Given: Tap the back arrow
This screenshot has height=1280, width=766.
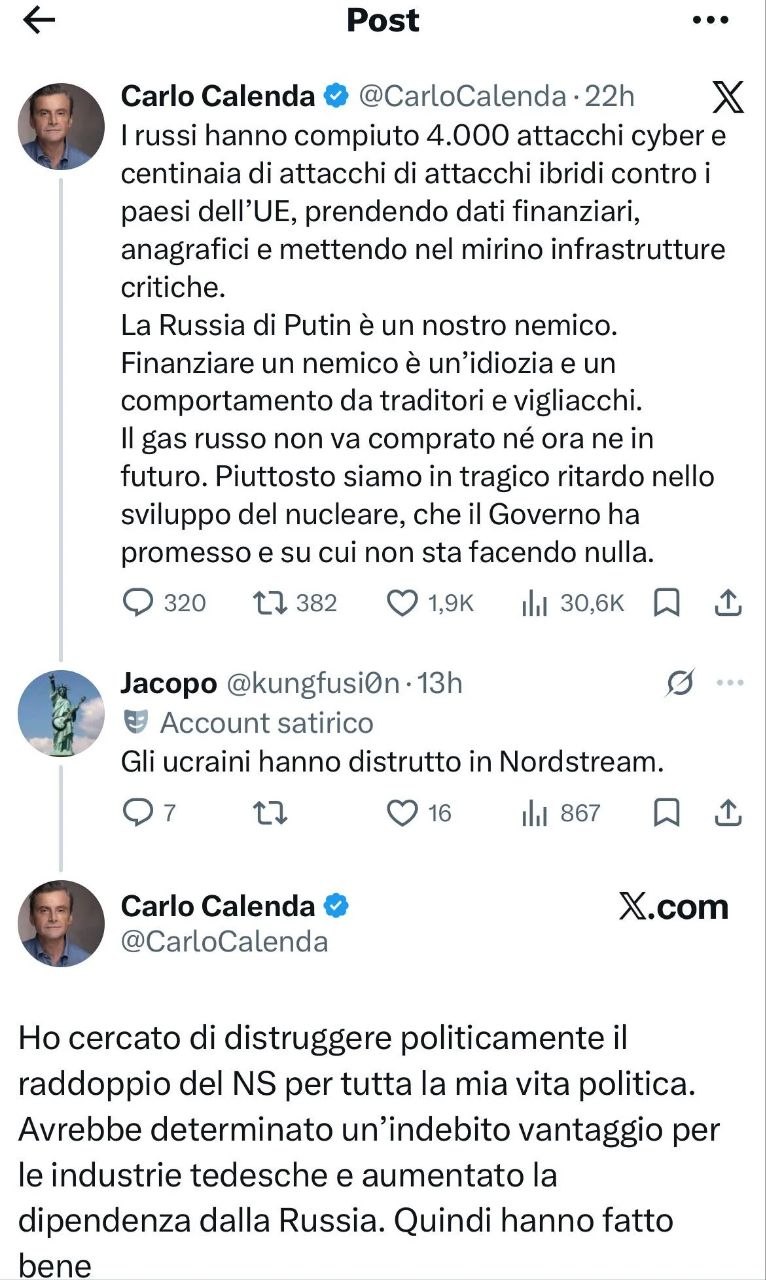Looking at the screenshot, I should point(38,21).
